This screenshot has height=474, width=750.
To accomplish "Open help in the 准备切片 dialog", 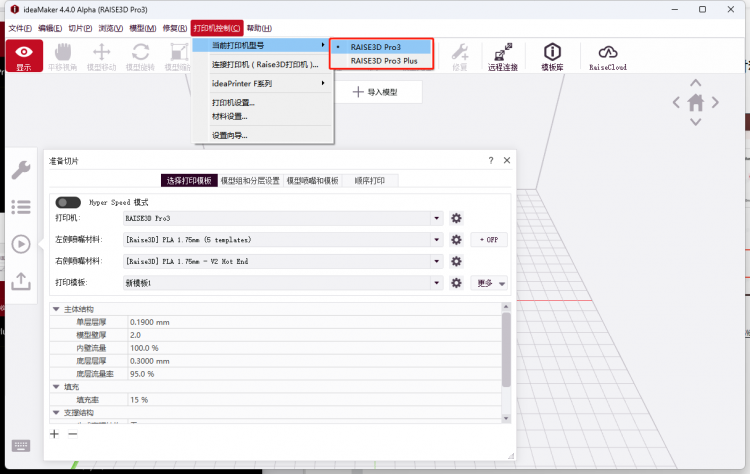I will pos(491,161).
